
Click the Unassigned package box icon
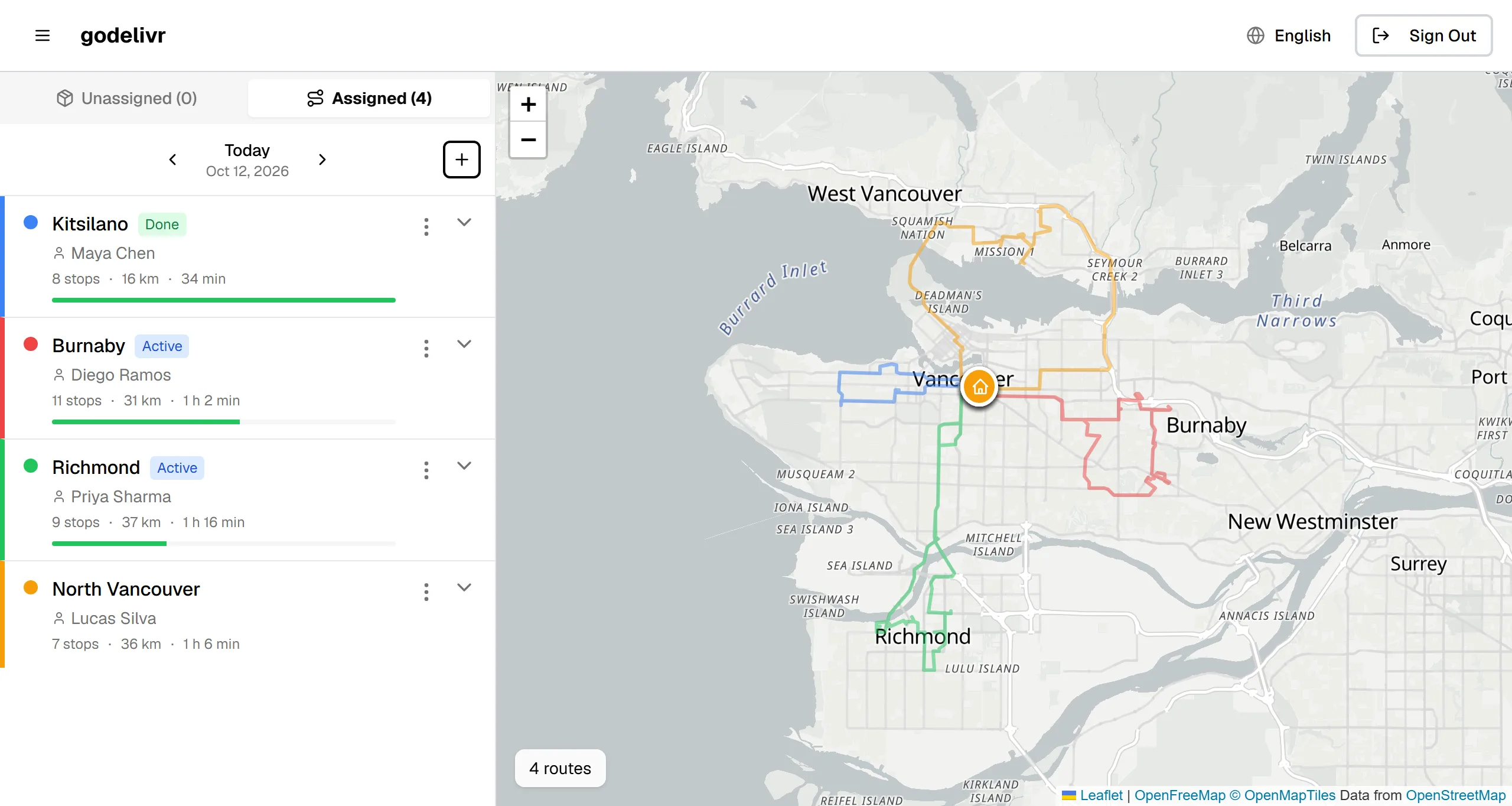click(x=65, y=98)
